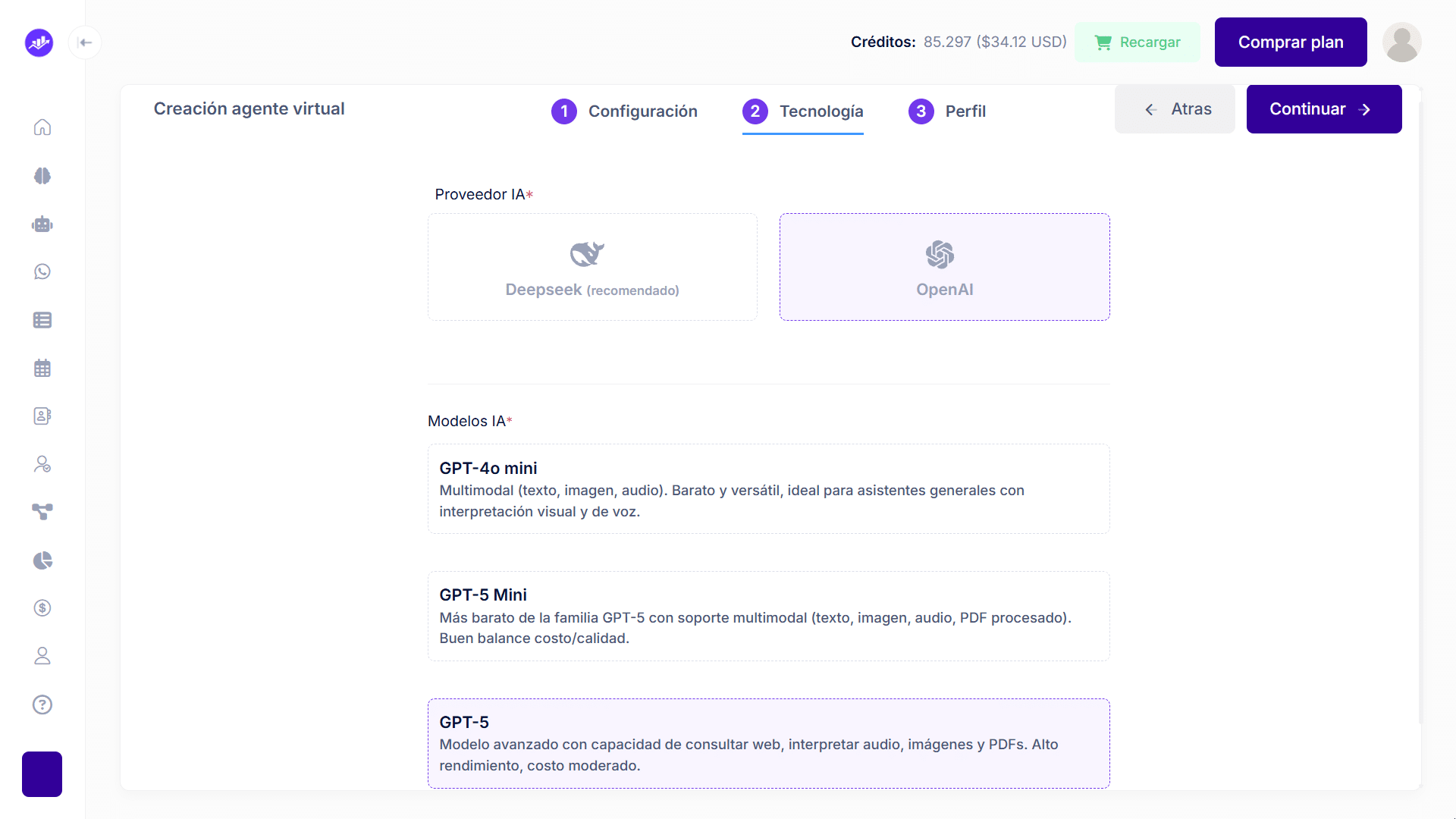1456x819 pixels.
Task: Open the account avatar menu
Action: click(x=1401, y=42)
